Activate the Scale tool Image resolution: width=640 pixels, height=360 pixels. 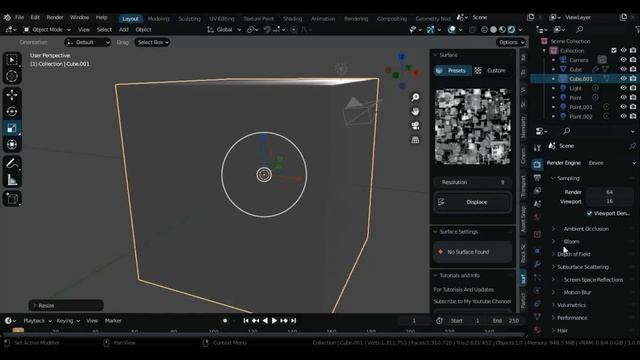[12, 128]
